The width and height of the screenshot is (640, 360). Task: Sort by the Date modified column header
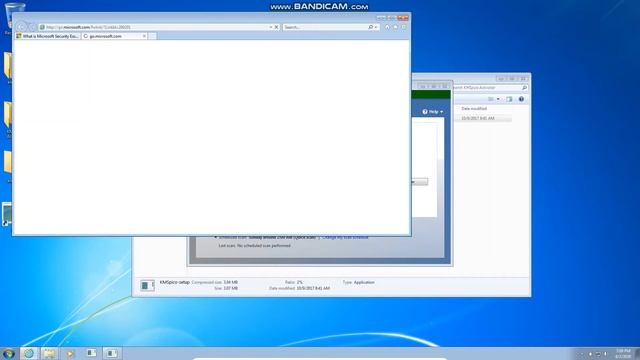474,109
